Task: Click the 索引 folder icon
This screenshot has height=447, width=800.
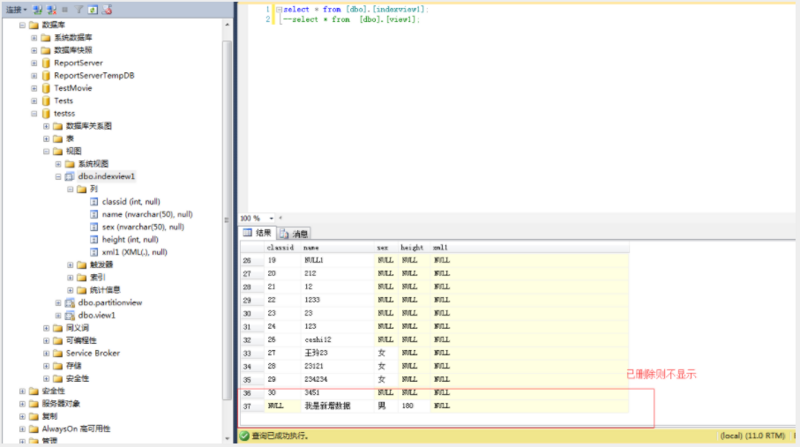Action: pos(82,278)
